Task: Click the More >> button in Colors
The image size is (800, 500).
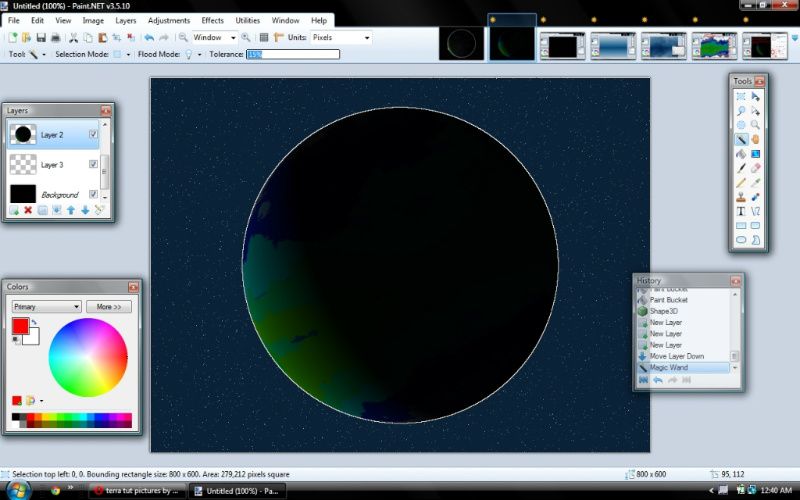Action: (109, 307)
